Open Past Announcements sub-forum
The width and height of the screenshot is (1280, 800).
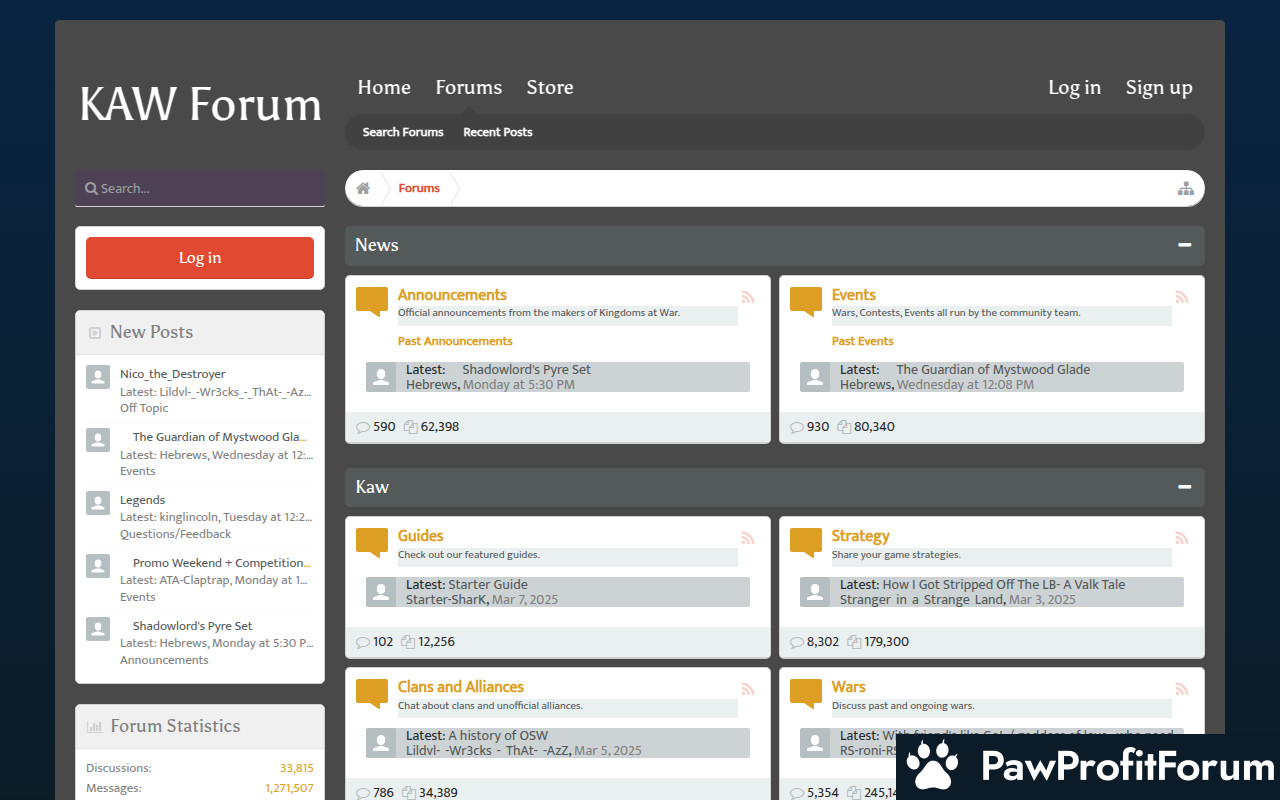[x=455, y=341]
